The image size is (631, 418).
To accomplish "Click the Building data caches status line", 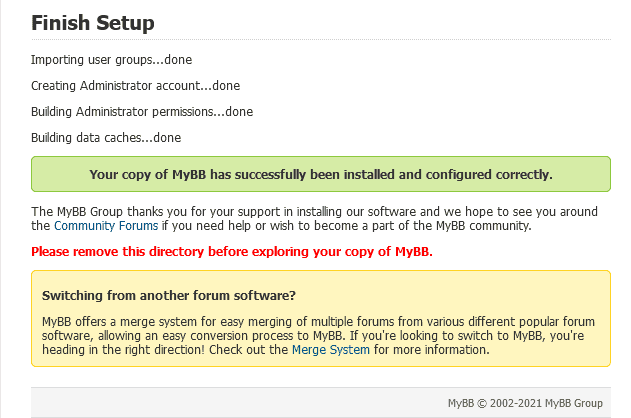I will point(106,138).
